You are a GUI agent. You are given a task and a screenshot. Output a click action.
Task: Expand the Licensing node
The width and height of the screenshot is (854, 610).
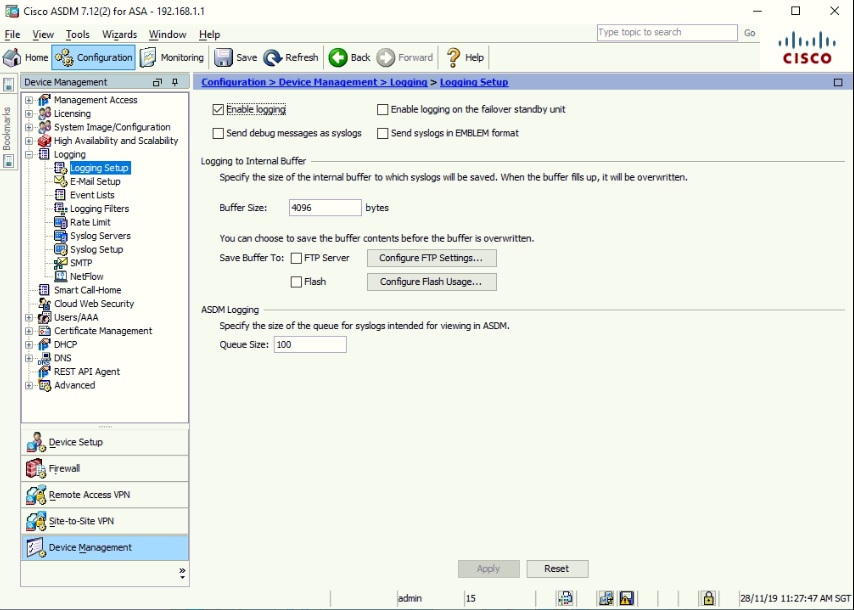click(29, 114)
